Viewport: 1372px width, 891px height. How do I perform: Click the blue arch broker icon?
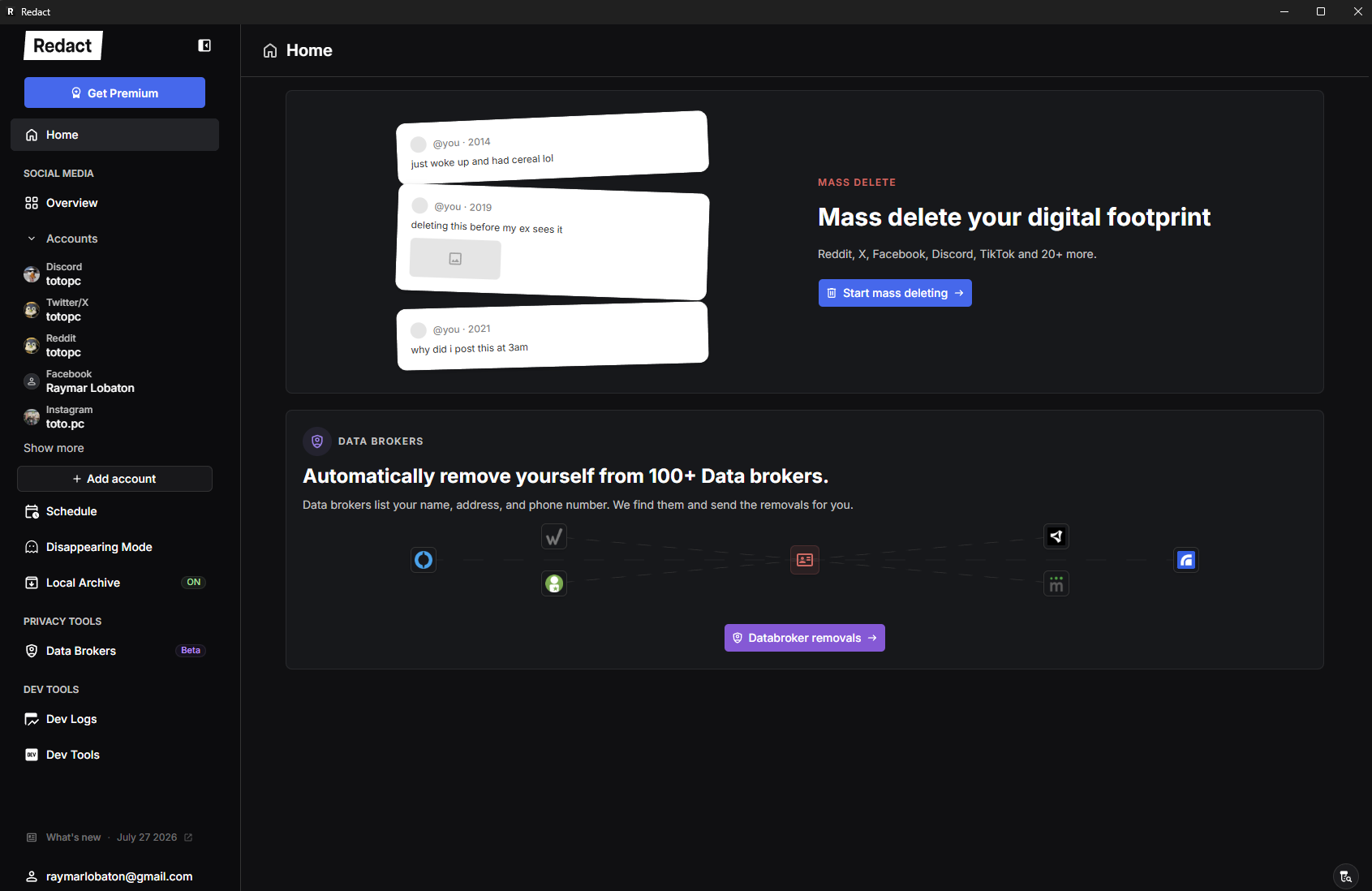[x=1186, y=560]
